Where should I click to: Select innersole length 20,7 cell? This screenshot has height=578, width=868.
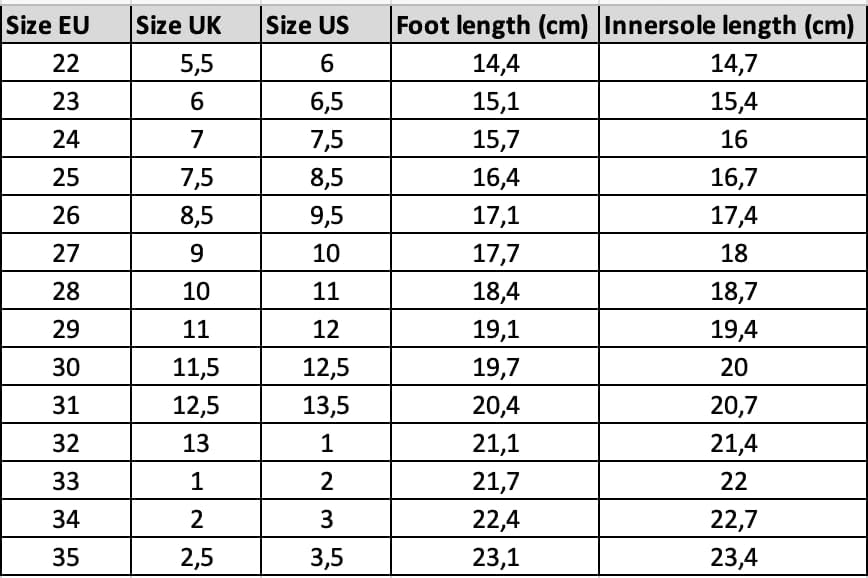(x=733, y=405)
